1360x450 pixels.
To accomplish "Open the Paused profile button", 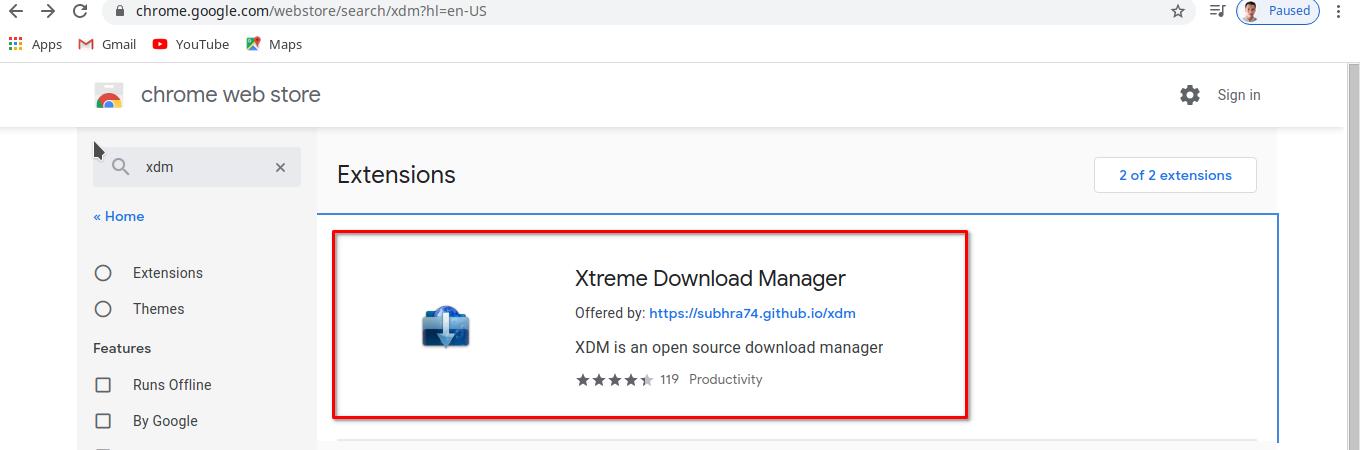I will point(1278,11).
